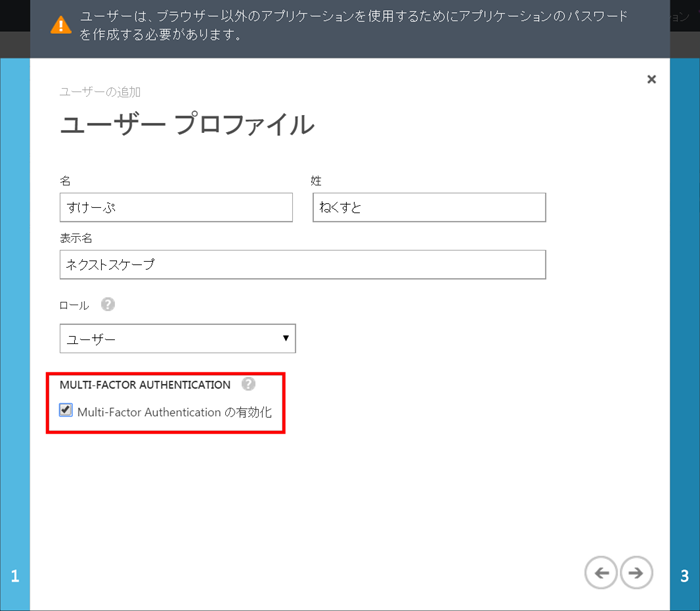Uncheck Multi-Factor Authentication の有効化 checkbox
The height and width of the screenshot is (611, 700).
66,410
